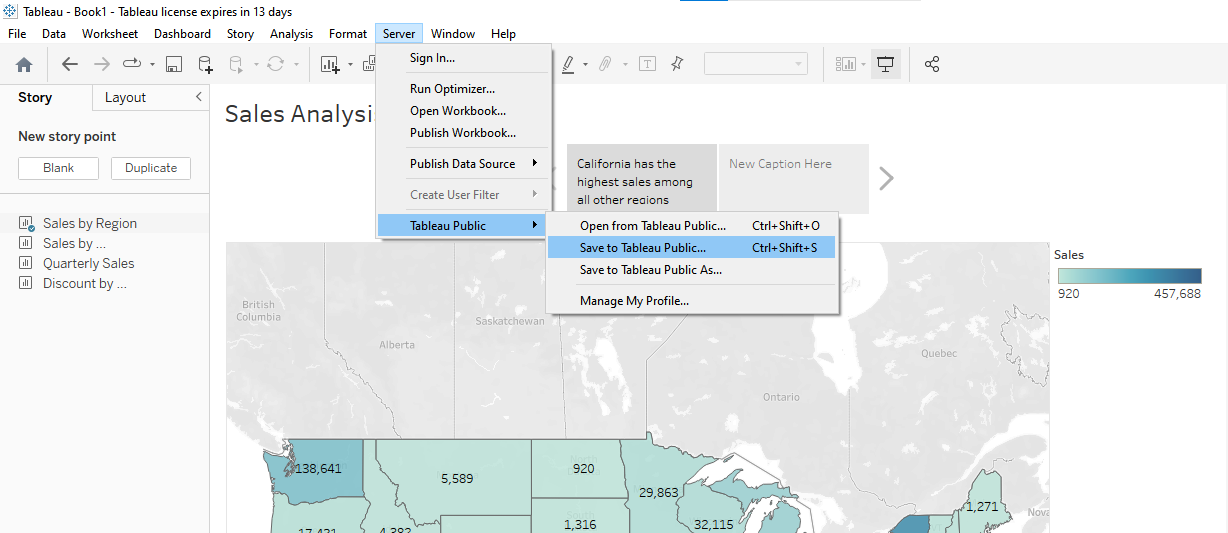Click the fix axes pin icon
1228x533 pixels.
click(677, 64)
